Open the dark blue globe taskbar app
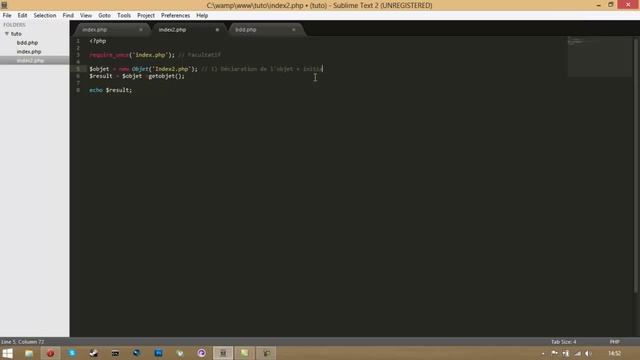Image resolution: width=640 pixels, height=360 pixels. pyautogui.click(x=136, y=353)
